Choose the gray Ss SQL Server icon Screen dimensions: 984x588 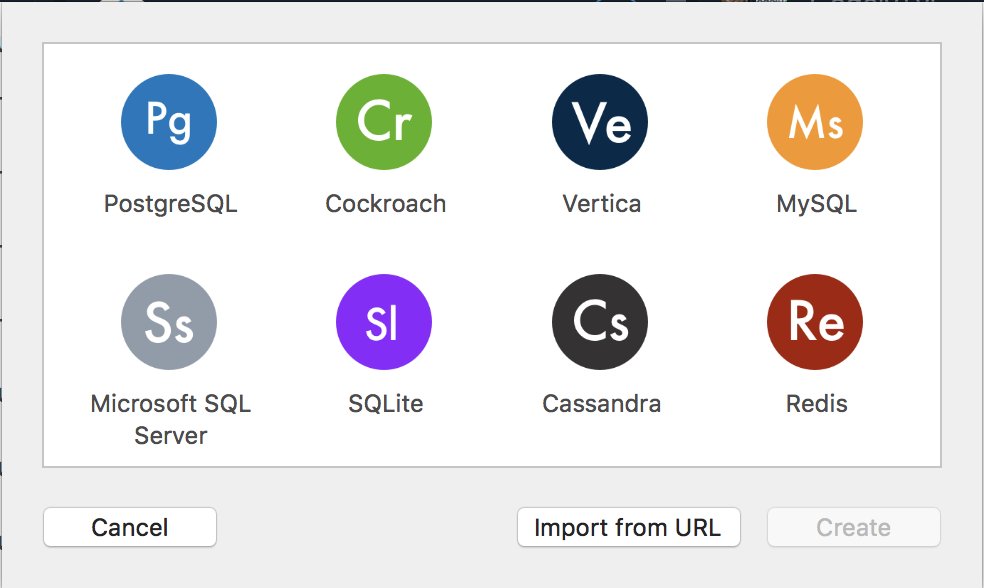[x=169, y=322]
